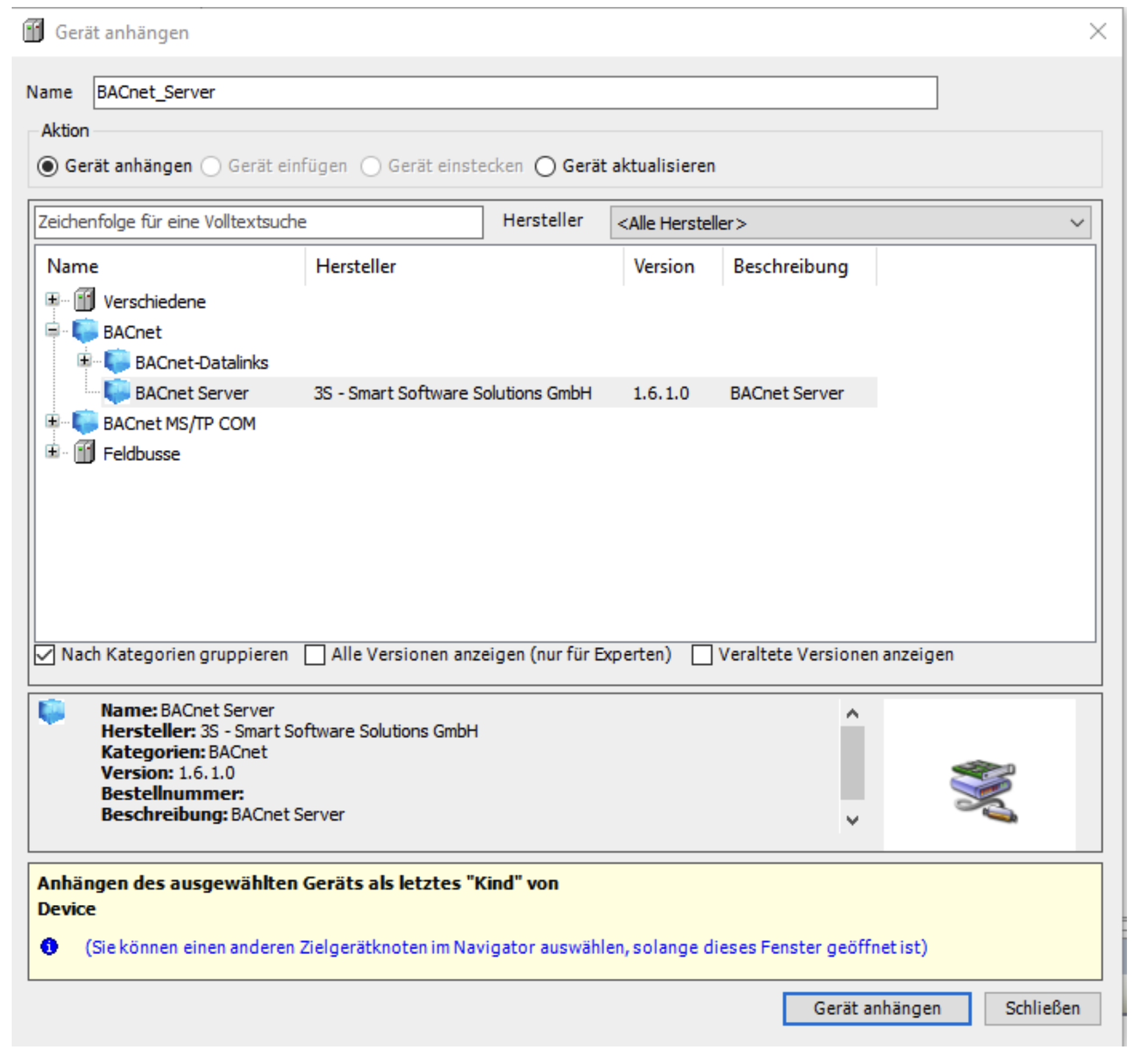Click the BACnet-Datalinks cube icon

(x=116, y=361)
